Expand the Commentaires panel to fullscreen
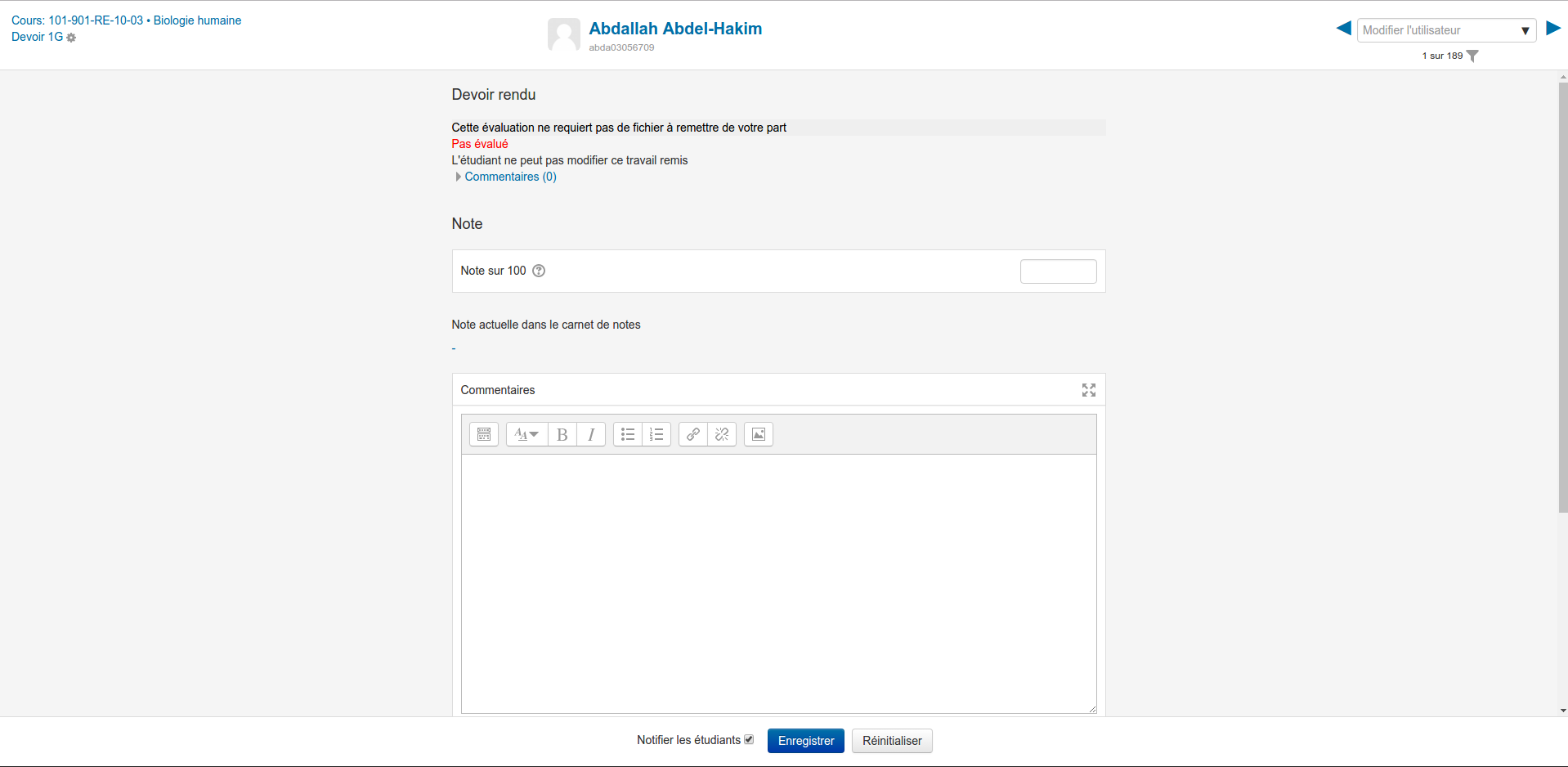Image resolution: width=1568 pixels, height=767 pixels. [1088, 390]
